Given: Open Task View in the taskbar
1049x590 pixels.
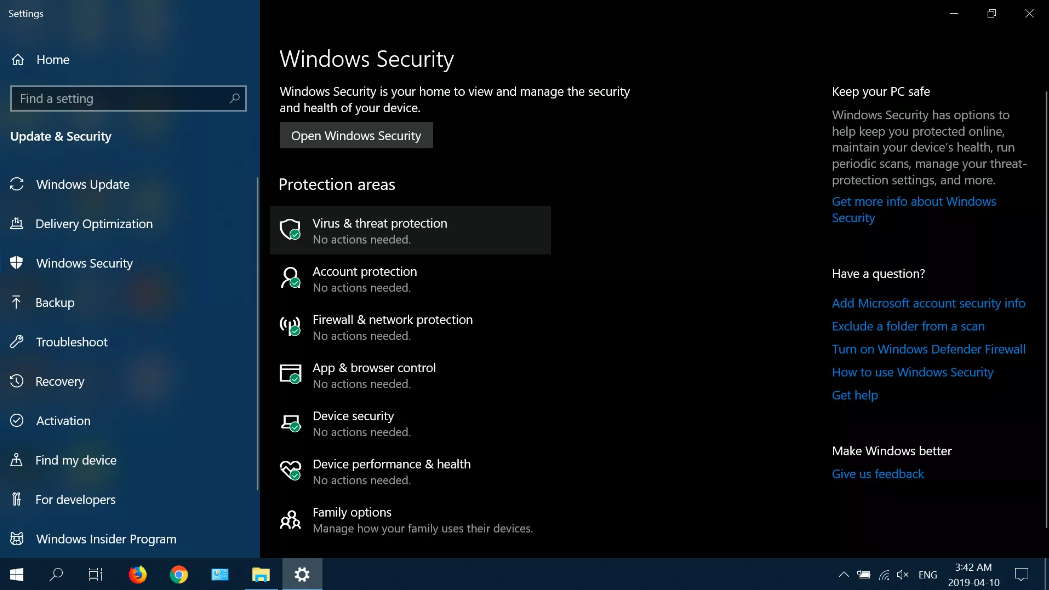Looking at the screenshot, I should tap(96, 575).
